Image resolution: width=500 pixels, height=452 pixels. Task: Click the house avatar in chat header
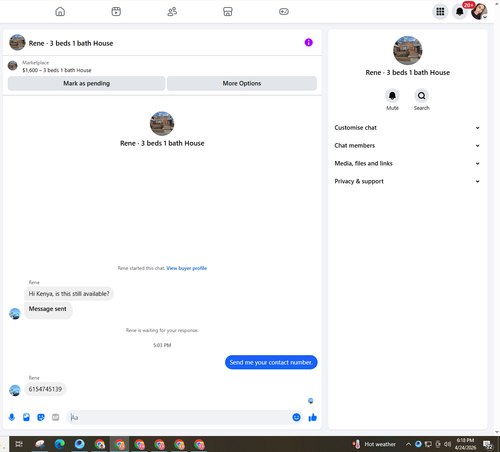[x=17, y=43]
